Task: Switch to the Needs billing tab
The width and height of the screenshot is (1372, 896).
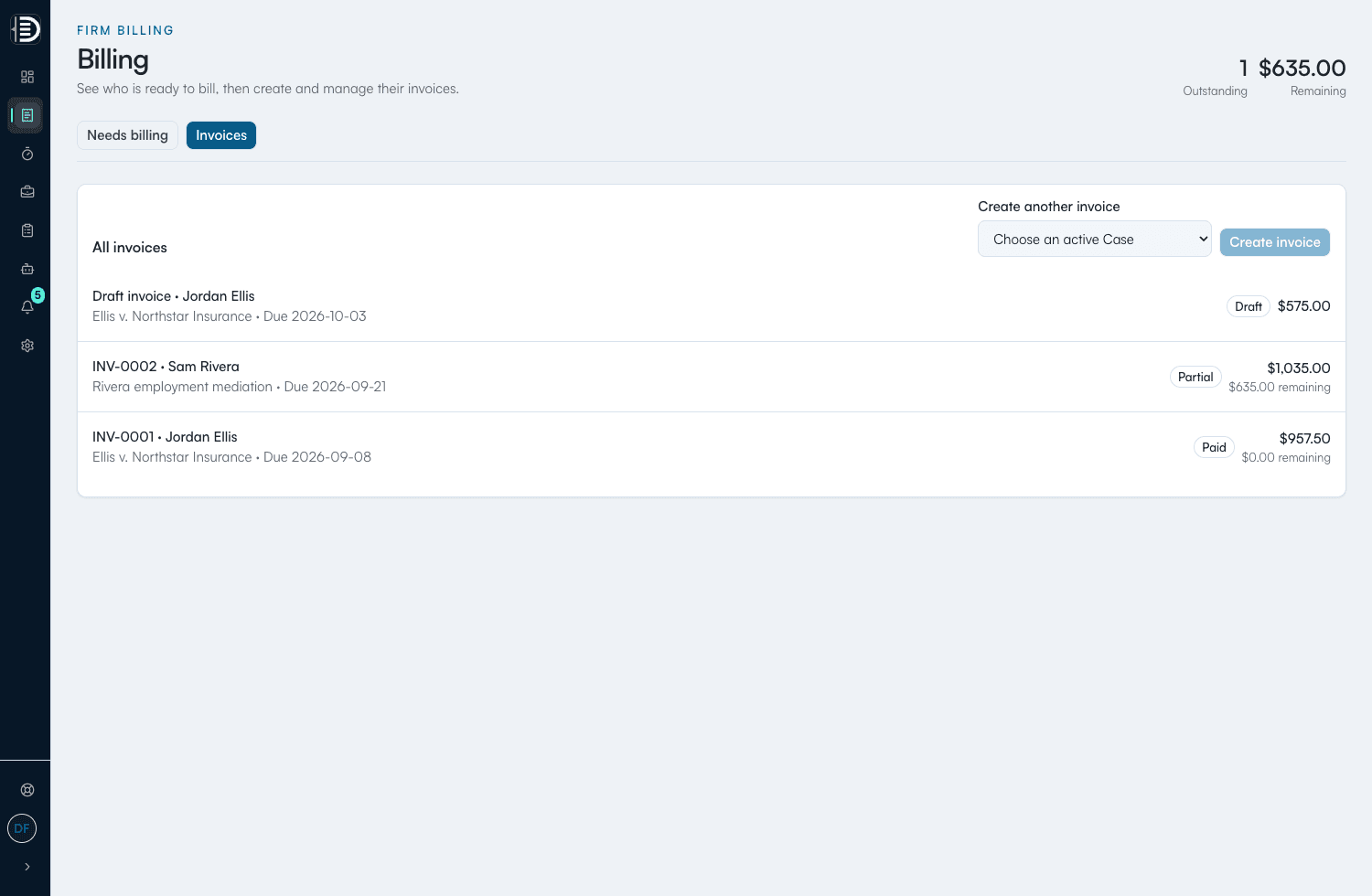Action: (127, 135)
